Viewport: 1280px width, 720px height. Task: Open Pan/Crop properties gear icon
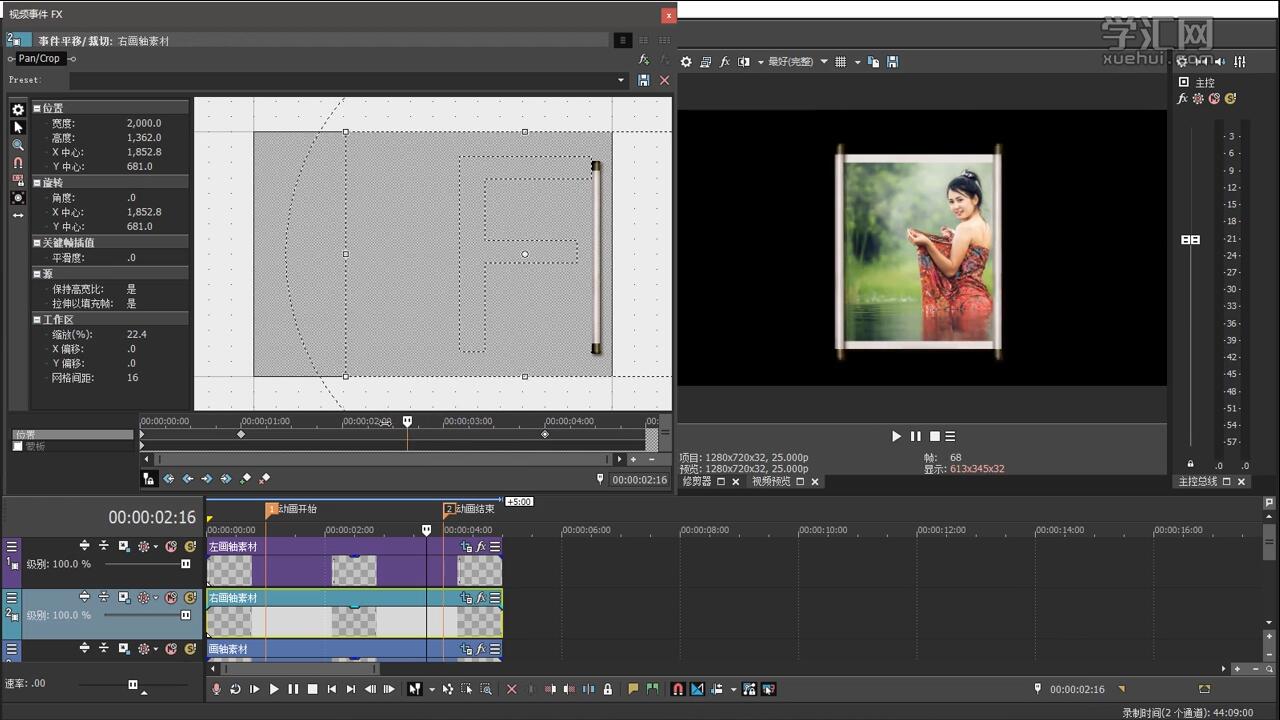coord(17,110)
